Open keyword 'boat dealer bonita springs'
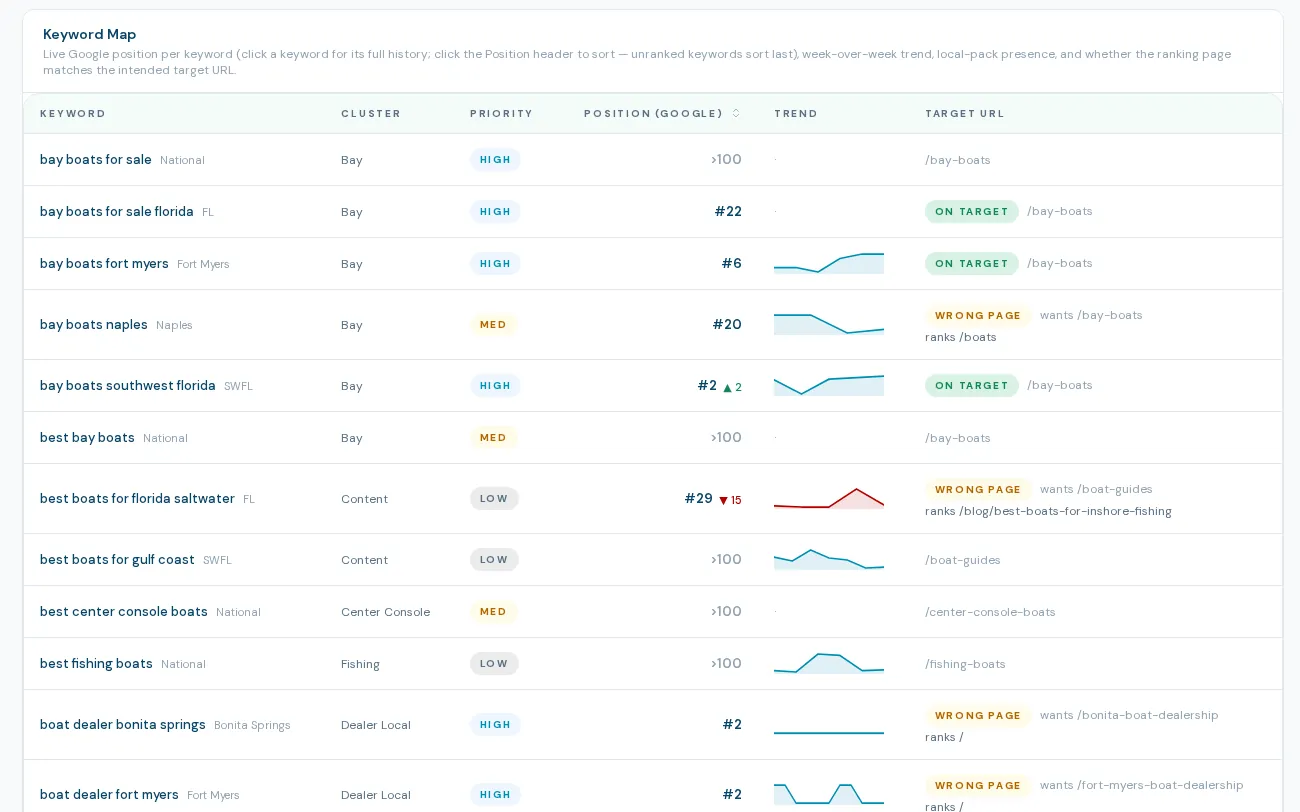The height and width of the screenshot is (812, 1300). 123,725
